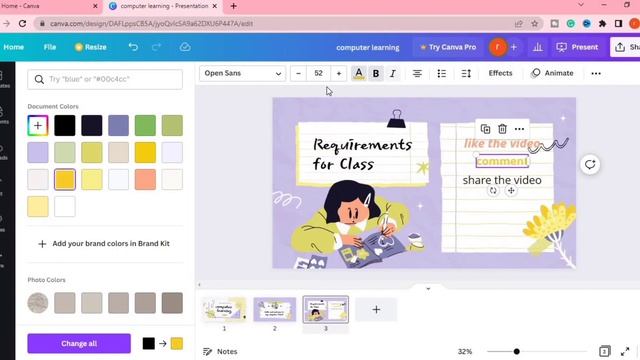Viewport: 640px width, 360px height.
Task: Click the cloud save status icon
Action: (185, 47)
